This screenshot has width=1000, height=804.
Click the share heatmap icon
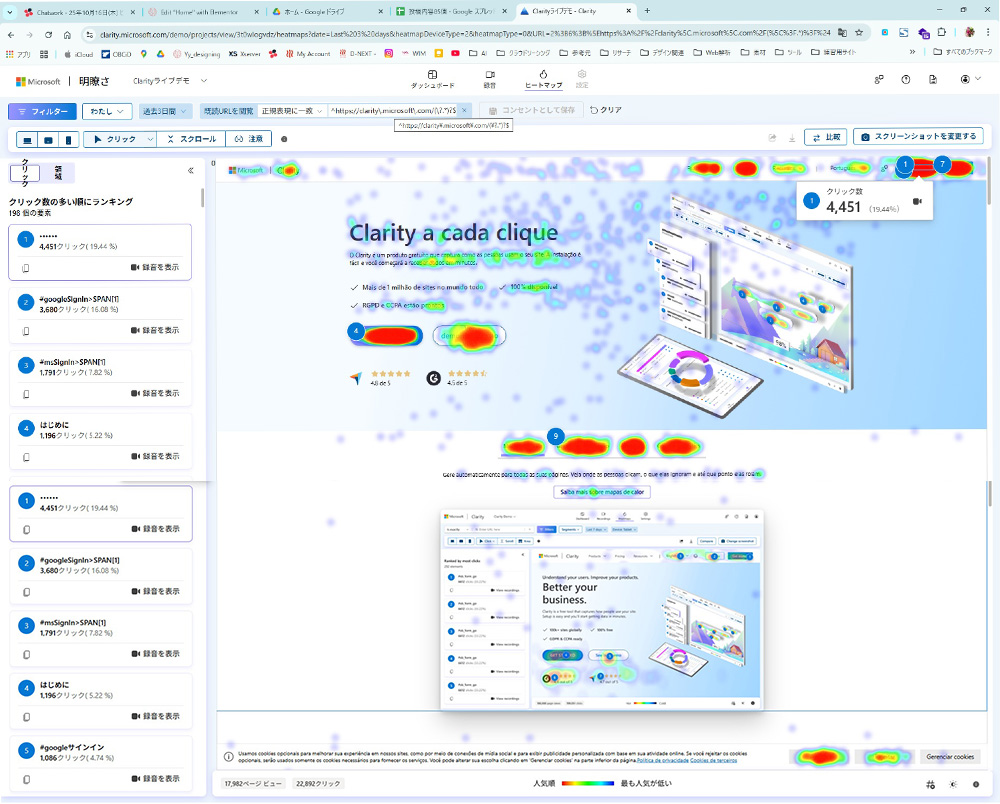(x=772, y=138)
